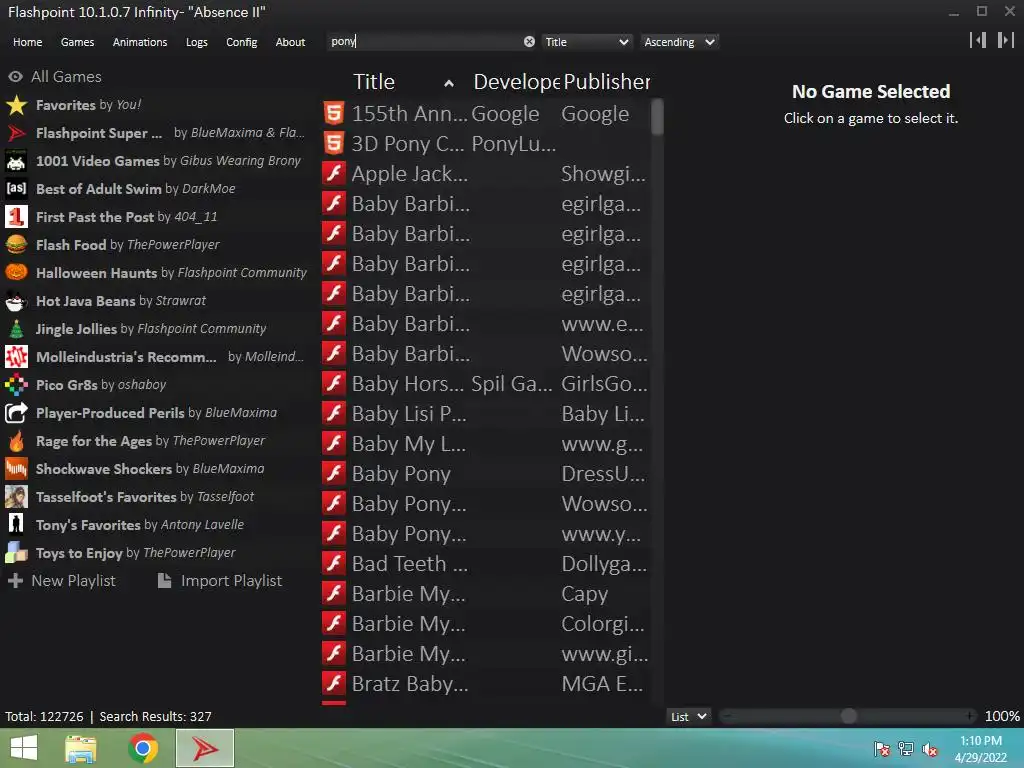Viewport: 1024px width, 768px height.
Task: Open File Explorer from taskbar
Action: tap(81, 748)
